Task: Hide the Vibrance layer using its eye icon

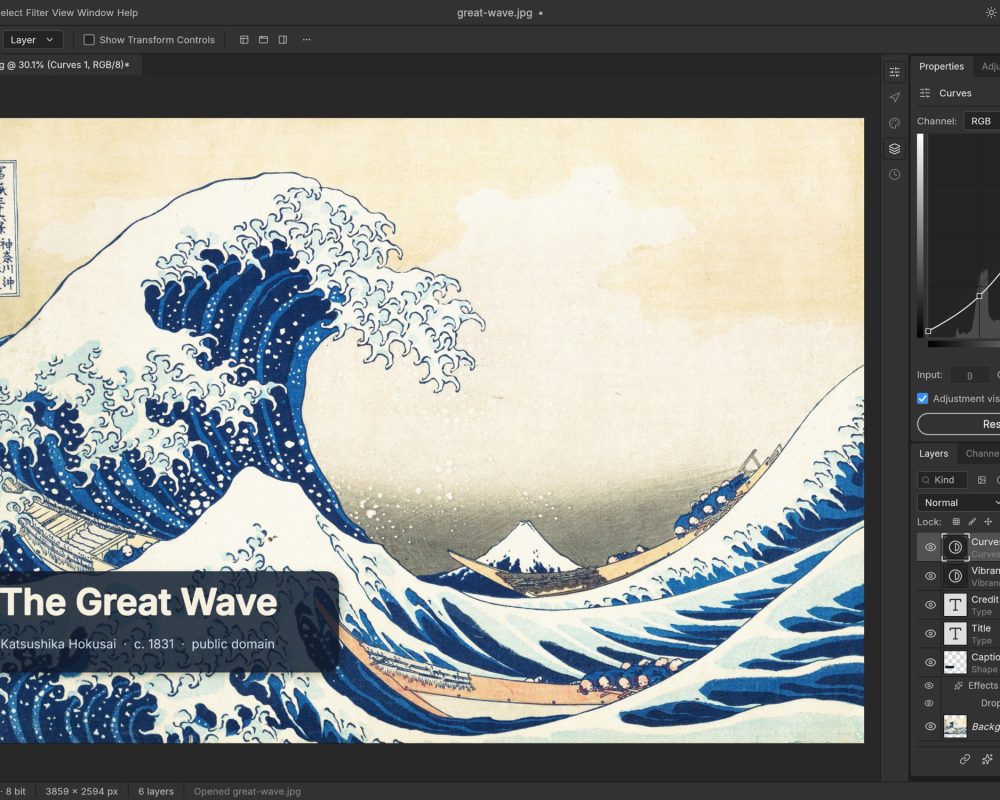Action: click(930, 576)
